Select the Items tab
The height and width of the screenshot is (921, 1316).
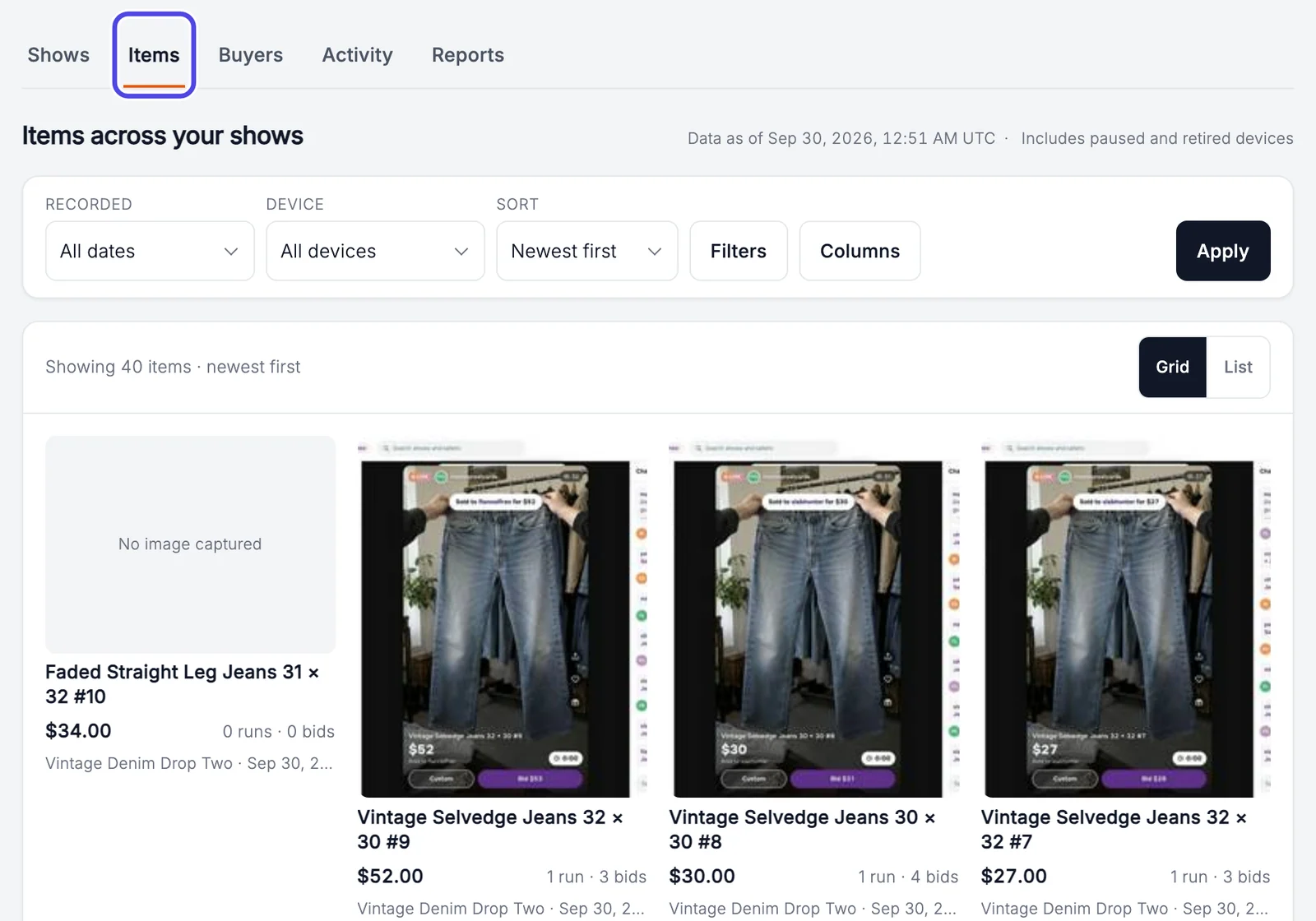pos(154,55)
